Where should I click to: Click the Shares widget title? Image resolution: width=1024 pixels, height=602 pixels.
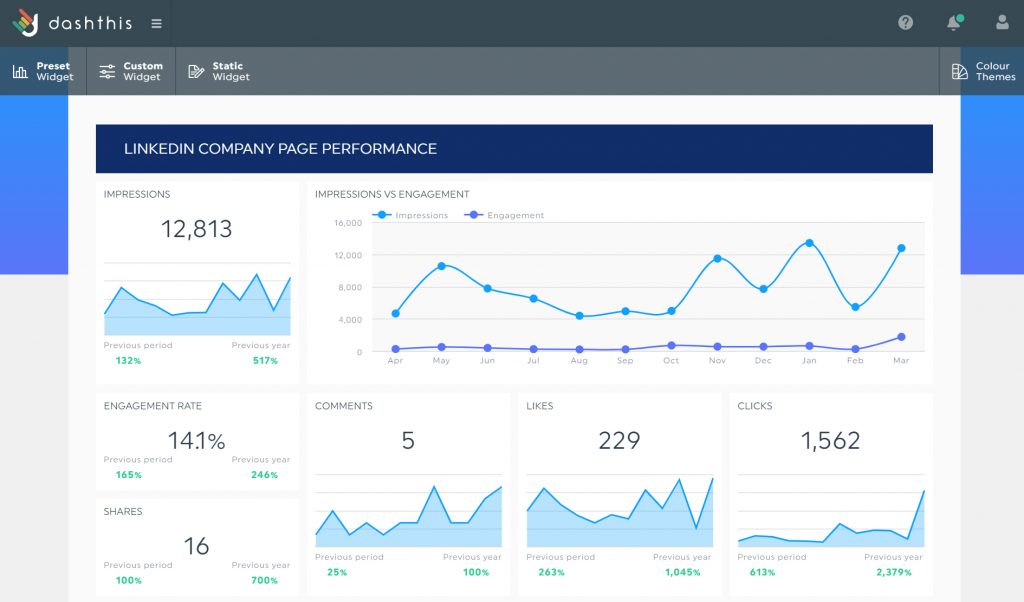pos(123,511)
